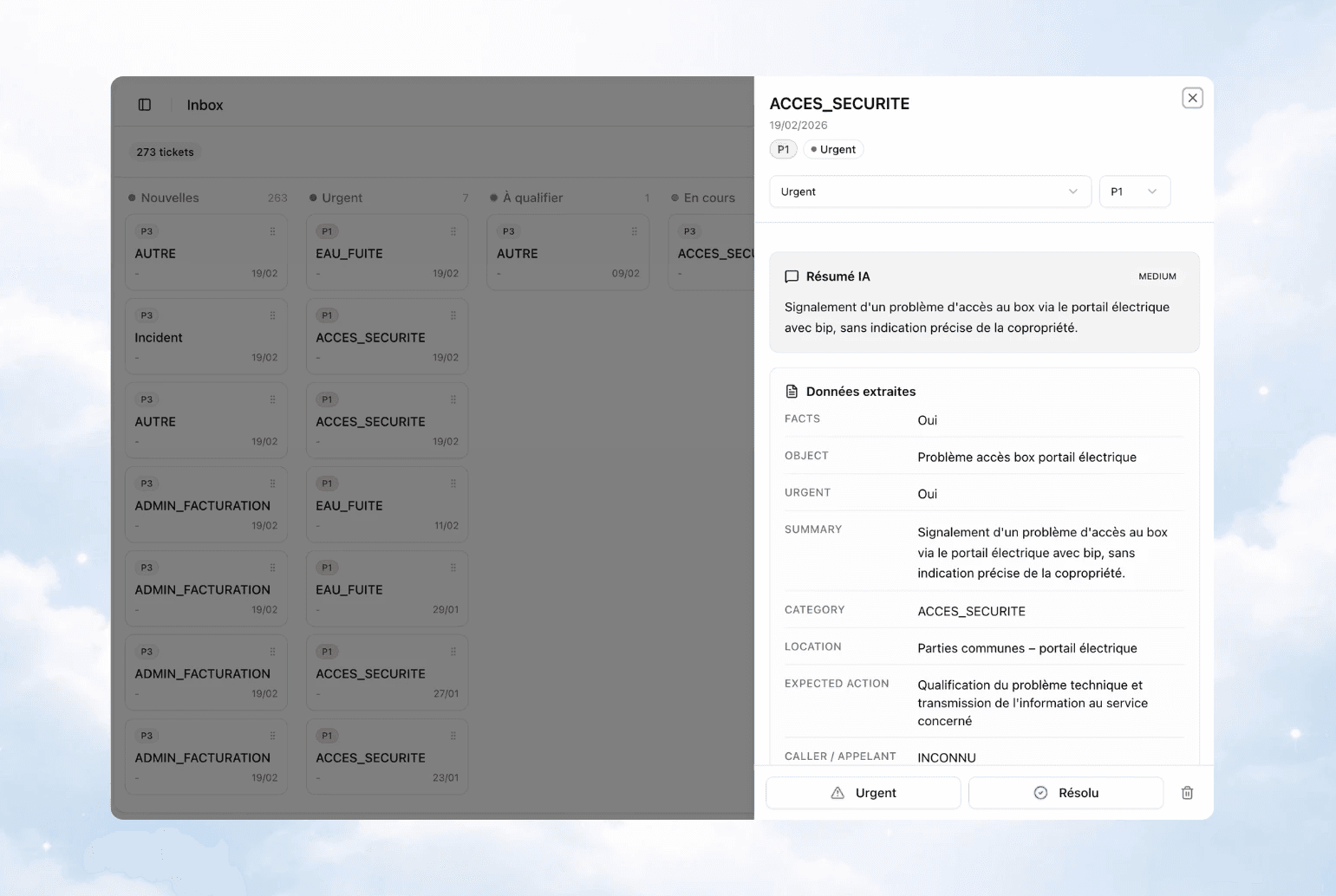
Task: Click the Urgent dot badge in the detail header
Action: pos(832,149)
